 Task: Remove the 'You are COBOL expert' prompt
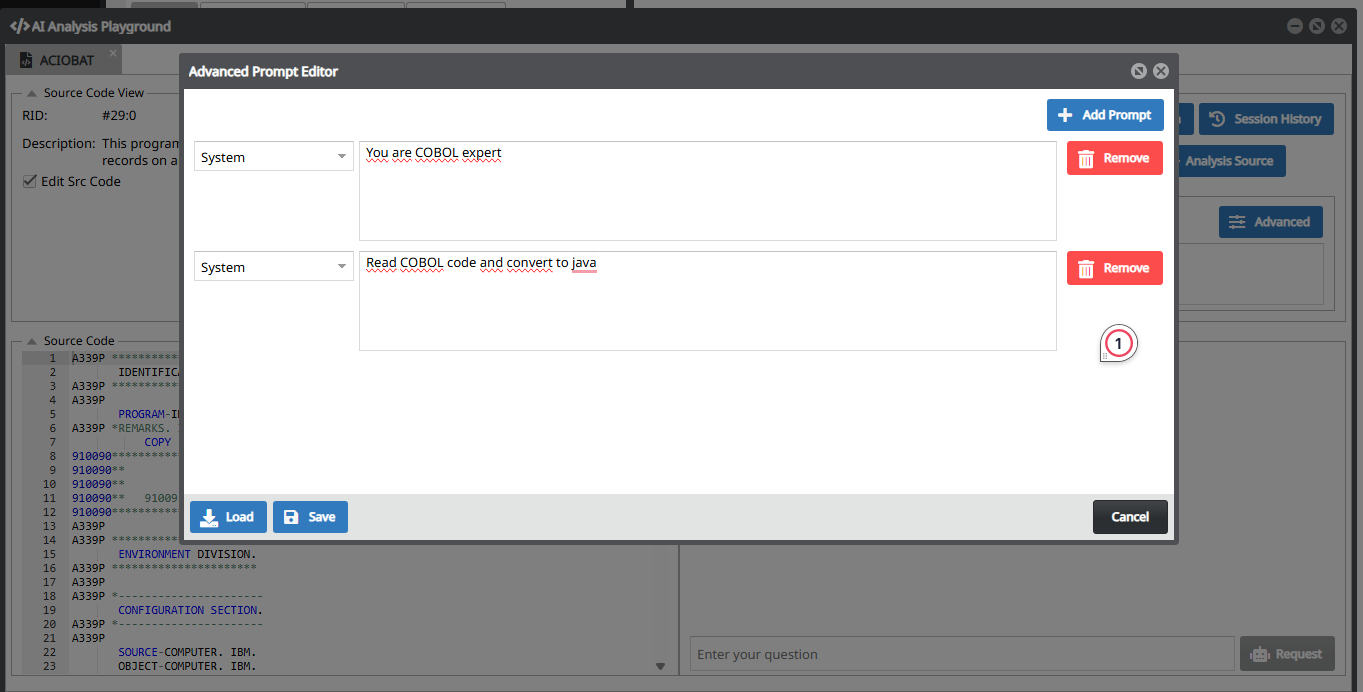pos(1114,158)
